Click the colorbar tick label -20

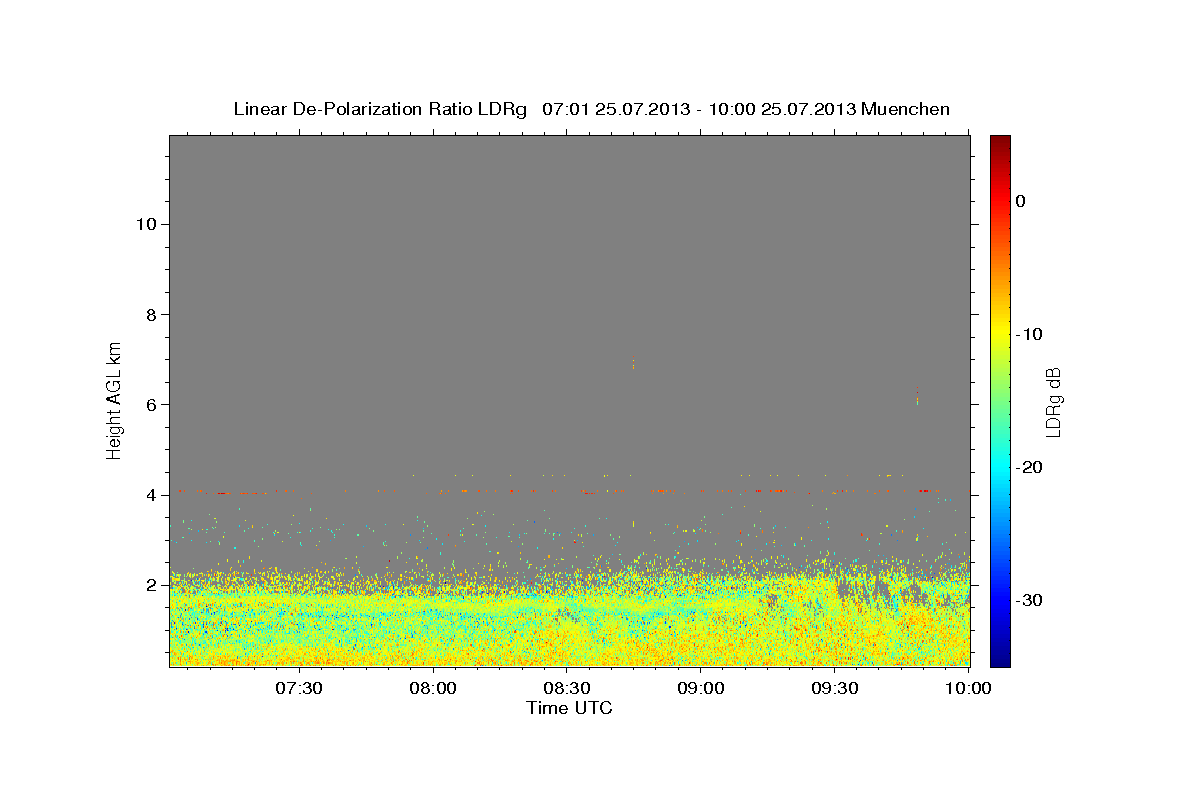click(x=1030, y=468)
